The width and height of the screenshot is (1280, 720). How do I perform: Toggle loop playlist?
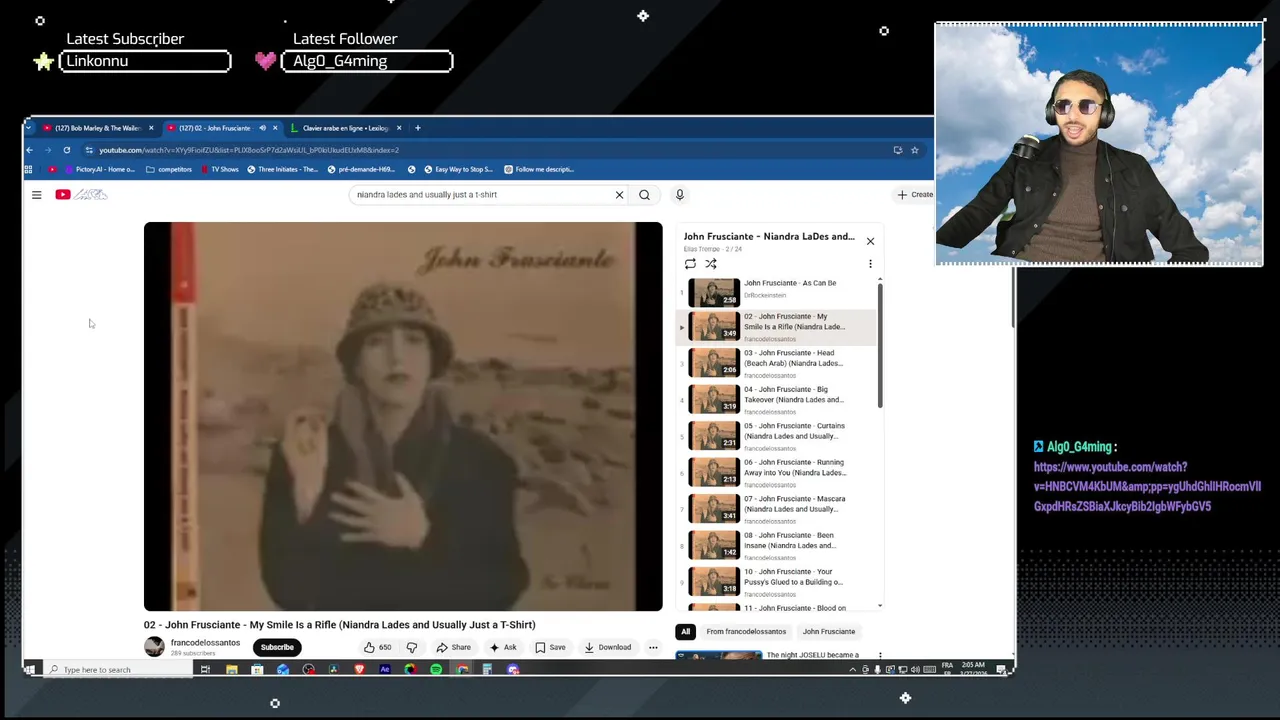[690, 264]
